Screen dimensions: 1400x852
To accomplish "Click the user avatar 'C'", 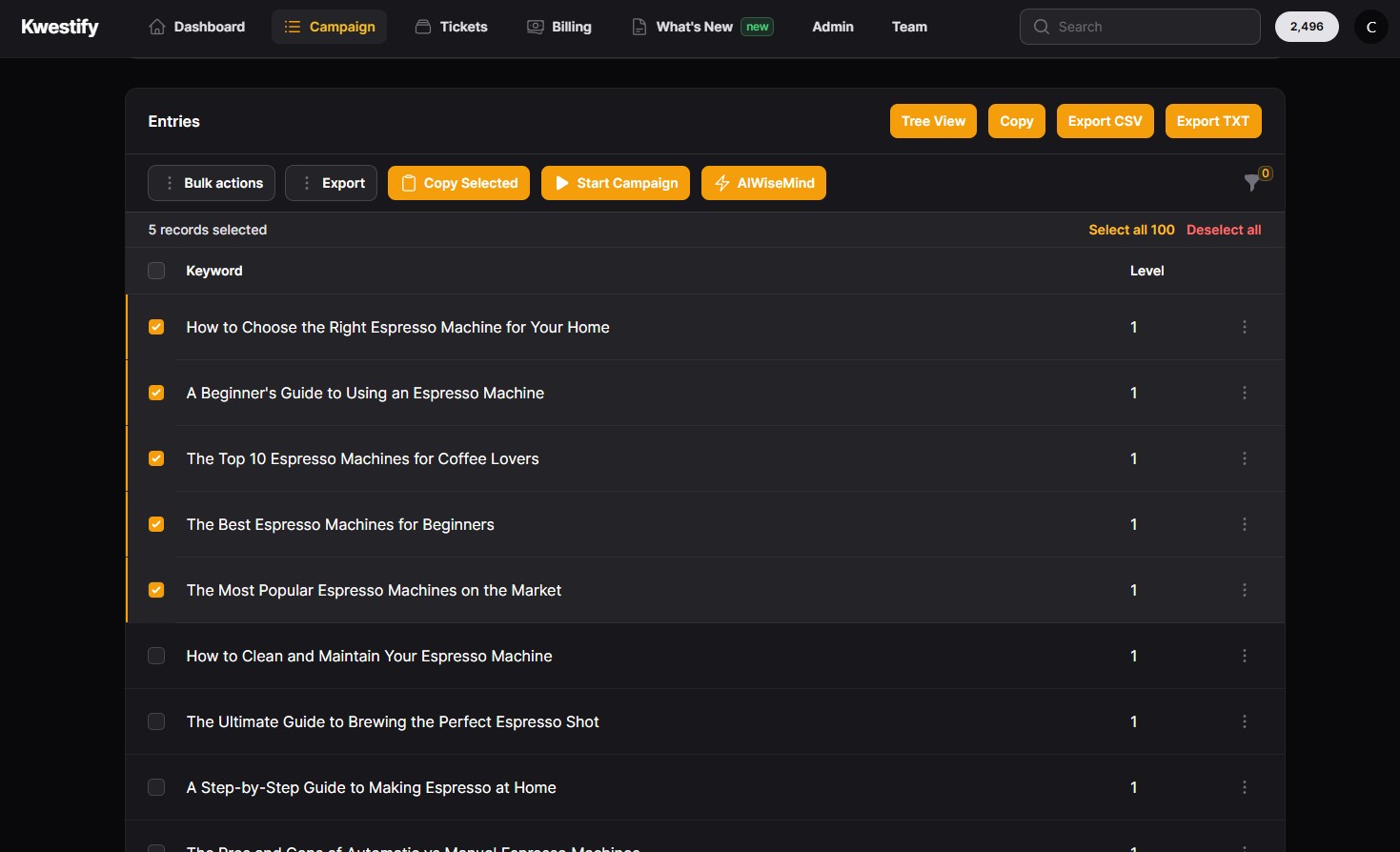I will (x=1371, y=27).
